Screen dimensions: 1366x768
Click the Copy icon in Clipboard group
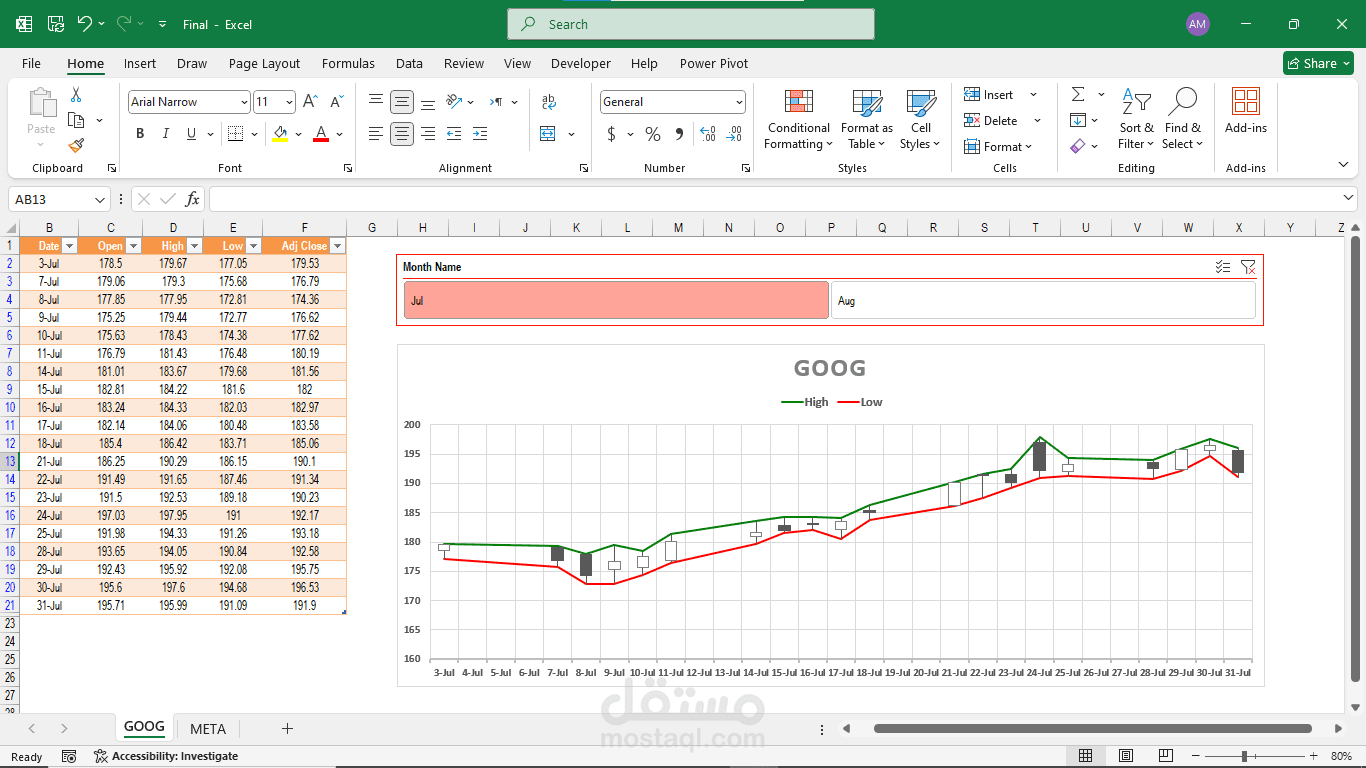76,120
